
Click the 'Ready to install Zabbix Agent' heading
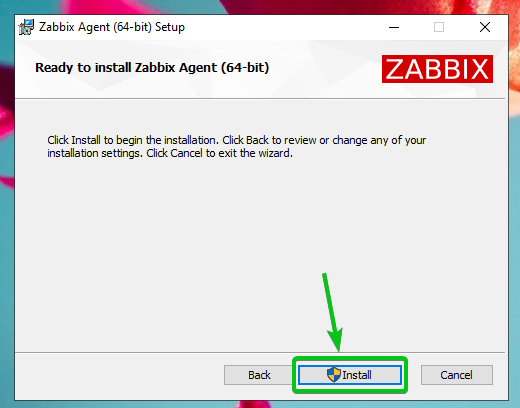pos(152,68)
